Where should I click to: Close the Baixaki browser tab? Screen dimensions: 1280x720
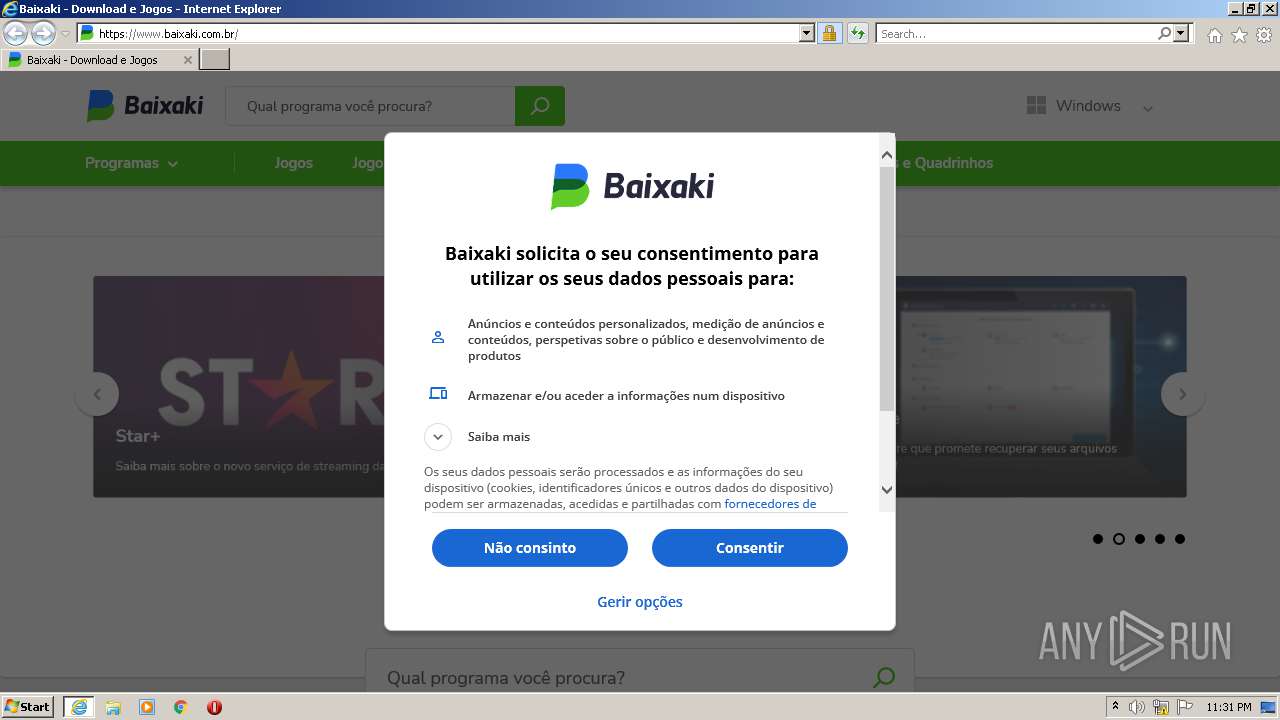[x=187, y=60]
